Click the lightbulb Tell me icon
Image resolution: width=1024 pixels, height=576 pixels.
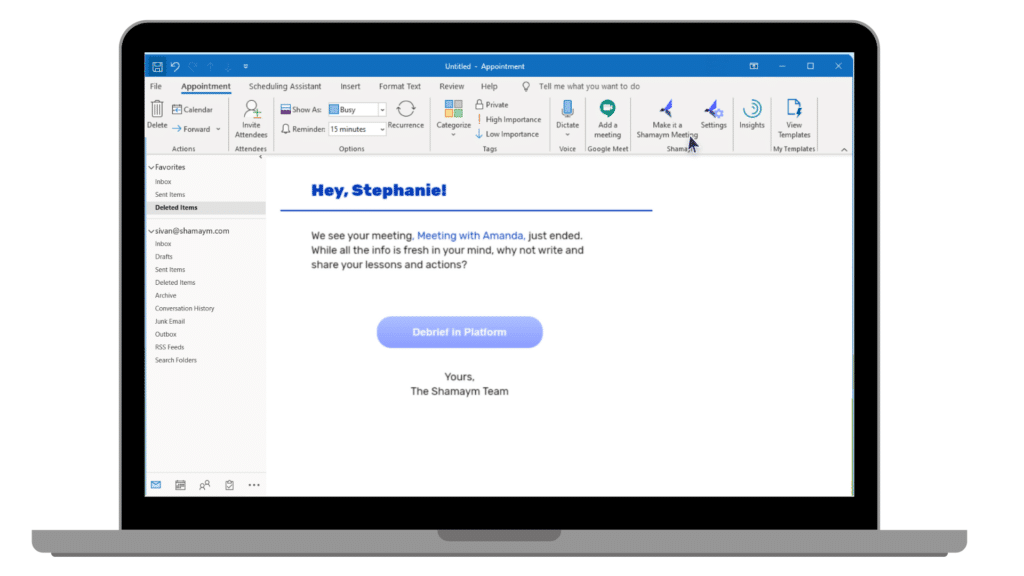(526, 86)
